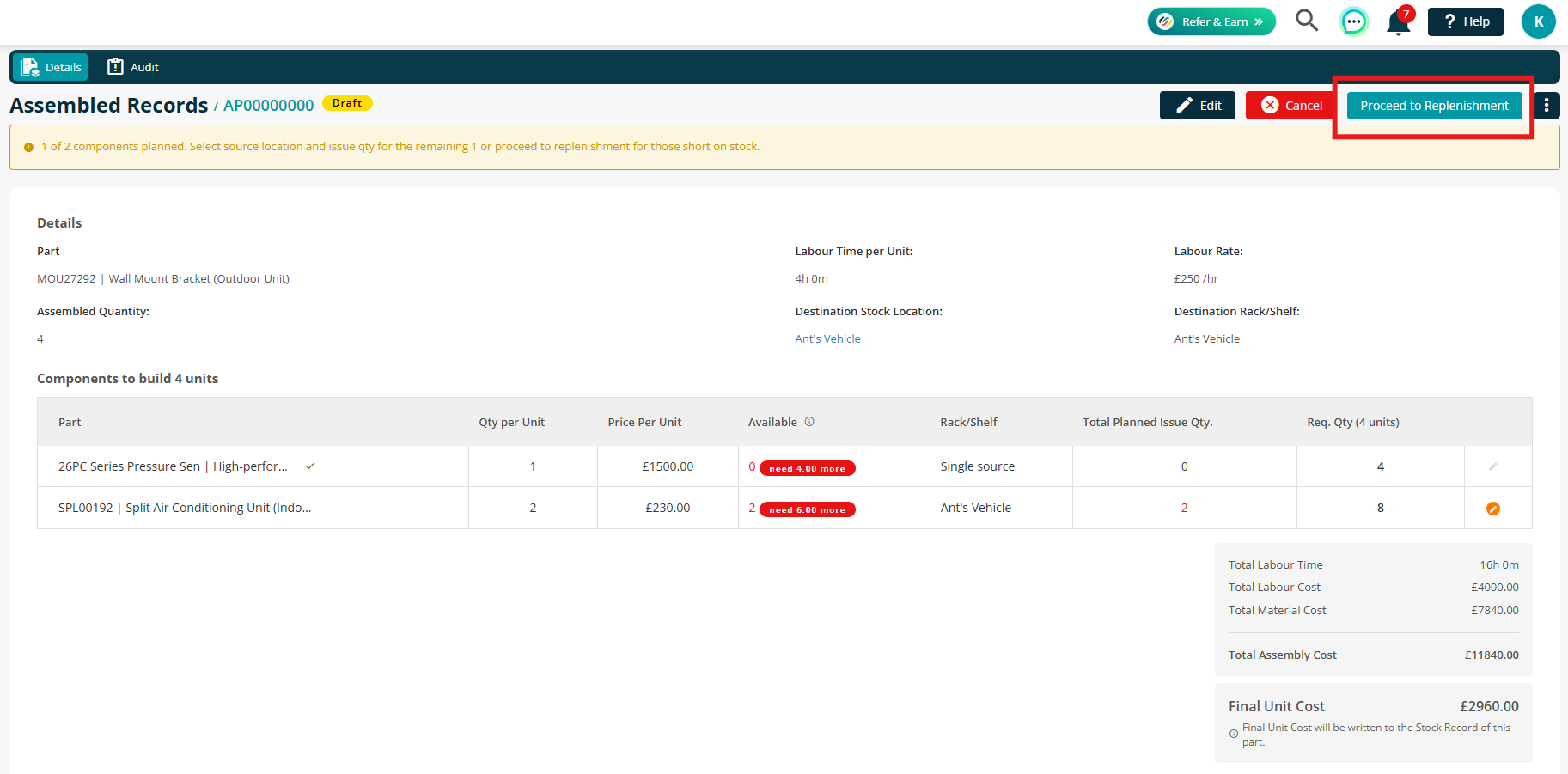Image resolution: width=1568 pixels, height=774 pixels.
Task: Click the Draft status badge
Action: pos(347,103)
